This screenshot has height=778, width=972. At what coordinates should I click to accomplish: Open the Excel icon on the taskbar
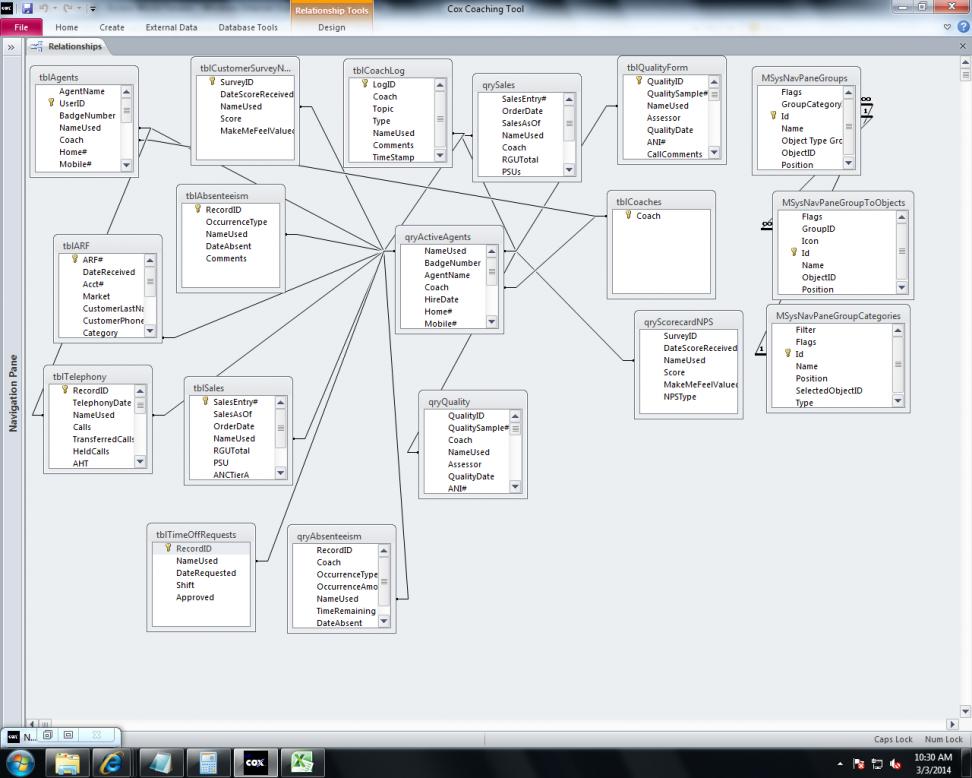pyautogui.click(x=302, y=763)
